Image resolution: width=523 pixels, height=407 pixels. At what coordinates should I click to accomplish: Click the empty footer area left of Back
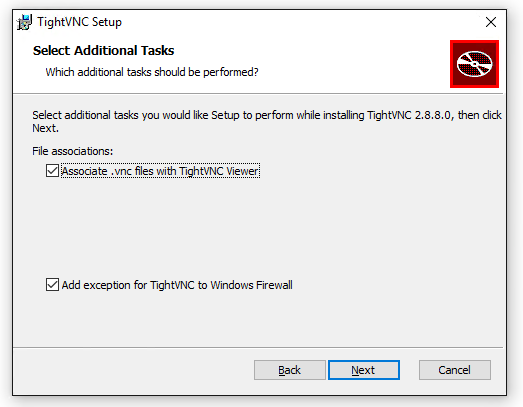tap(133, 370)
